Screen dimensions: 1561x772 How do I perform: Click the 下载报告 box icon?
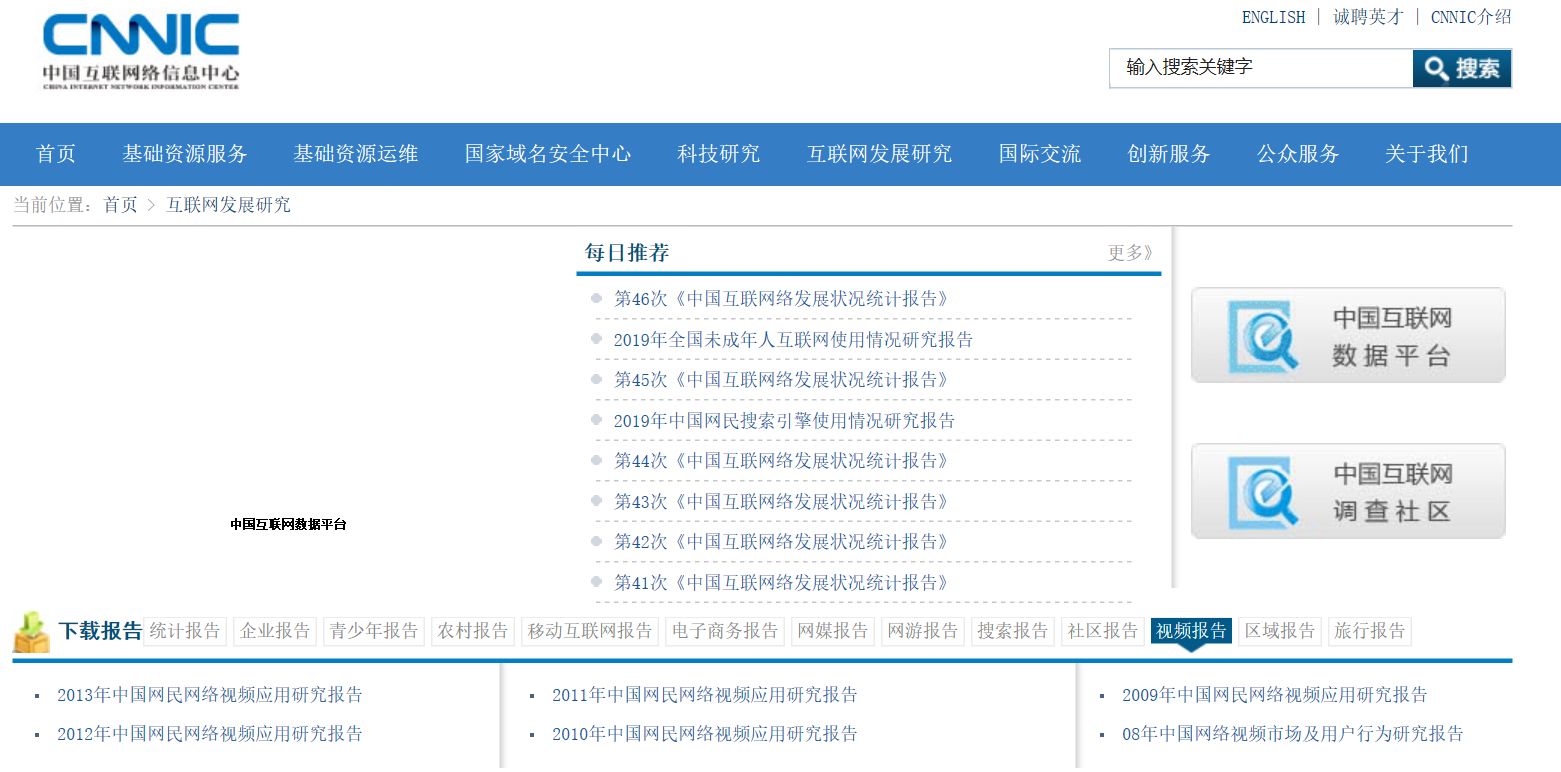point(31,632)
